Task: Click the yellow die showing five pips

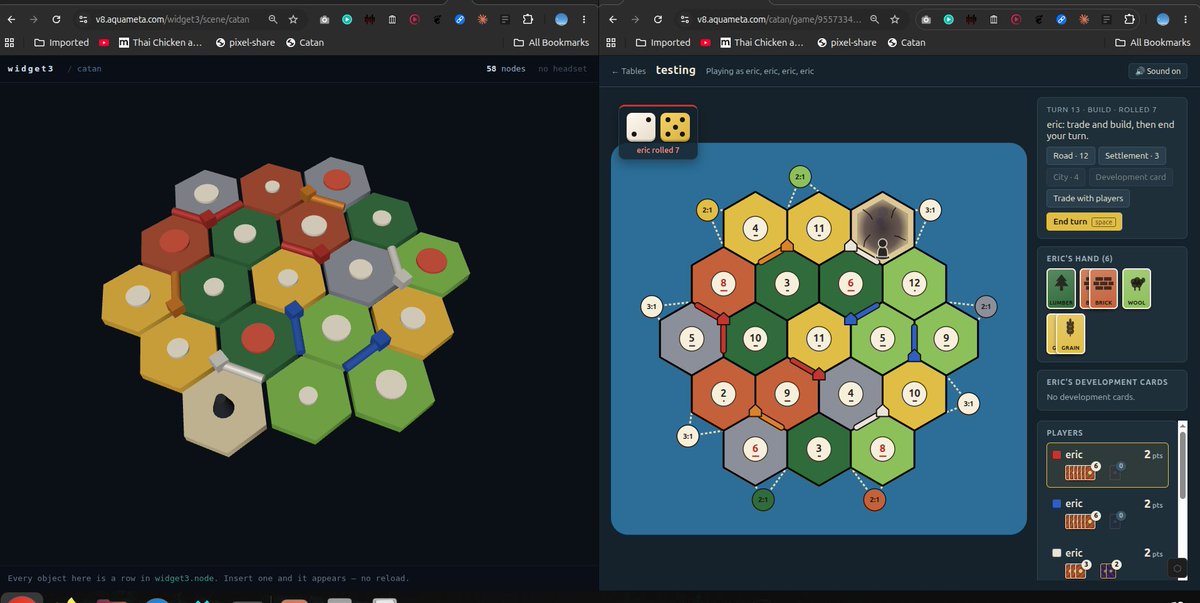Action: coord(675,127)
